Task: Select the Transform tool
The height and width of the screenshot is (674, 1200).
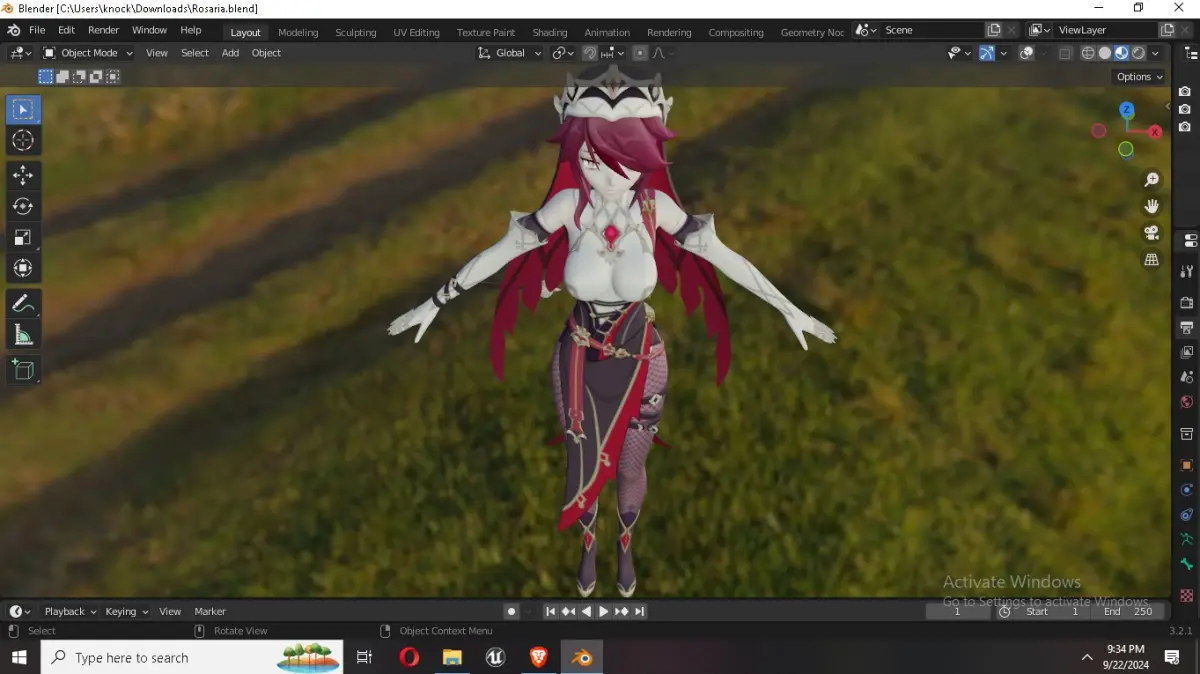Action: (x=23, y=268)
